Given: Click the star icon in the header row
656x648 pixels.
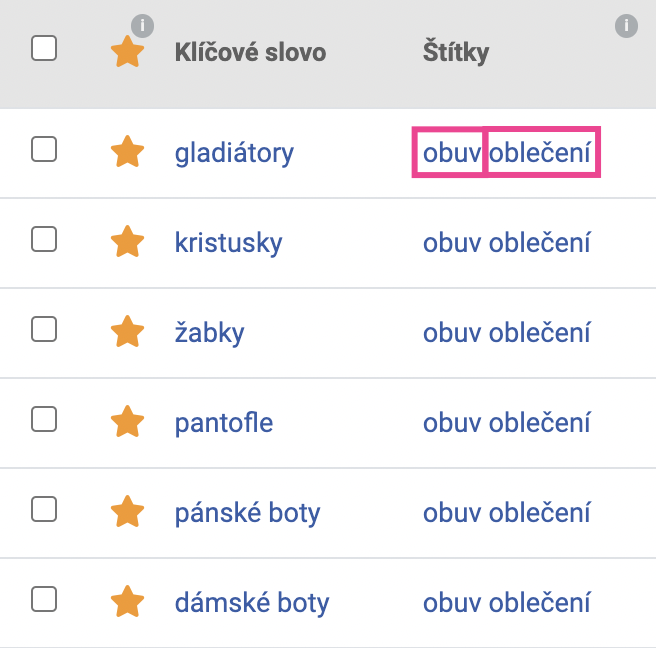Looking at the screenshot, I should tap(128, 51).
